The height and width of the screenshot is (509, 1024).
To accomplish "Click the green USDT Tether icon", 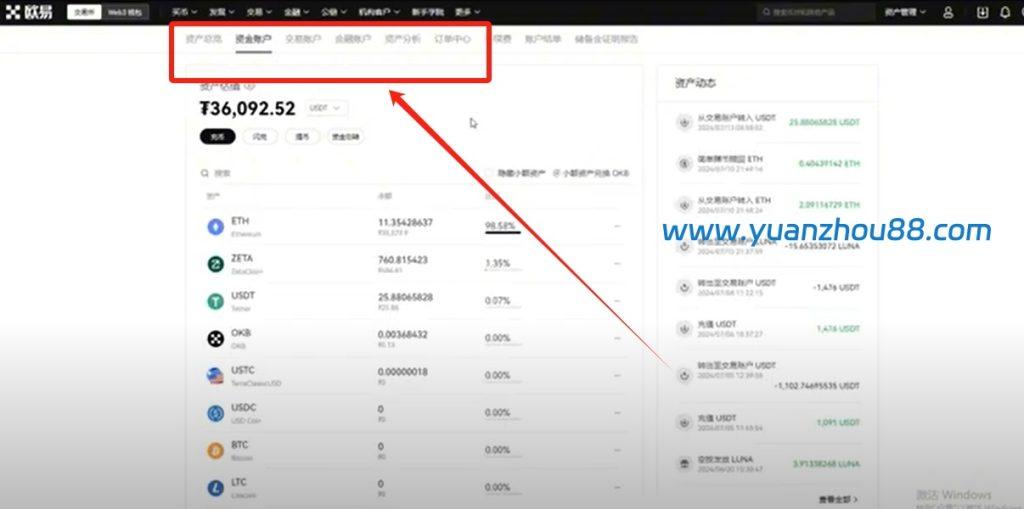I will click(215, 301).
